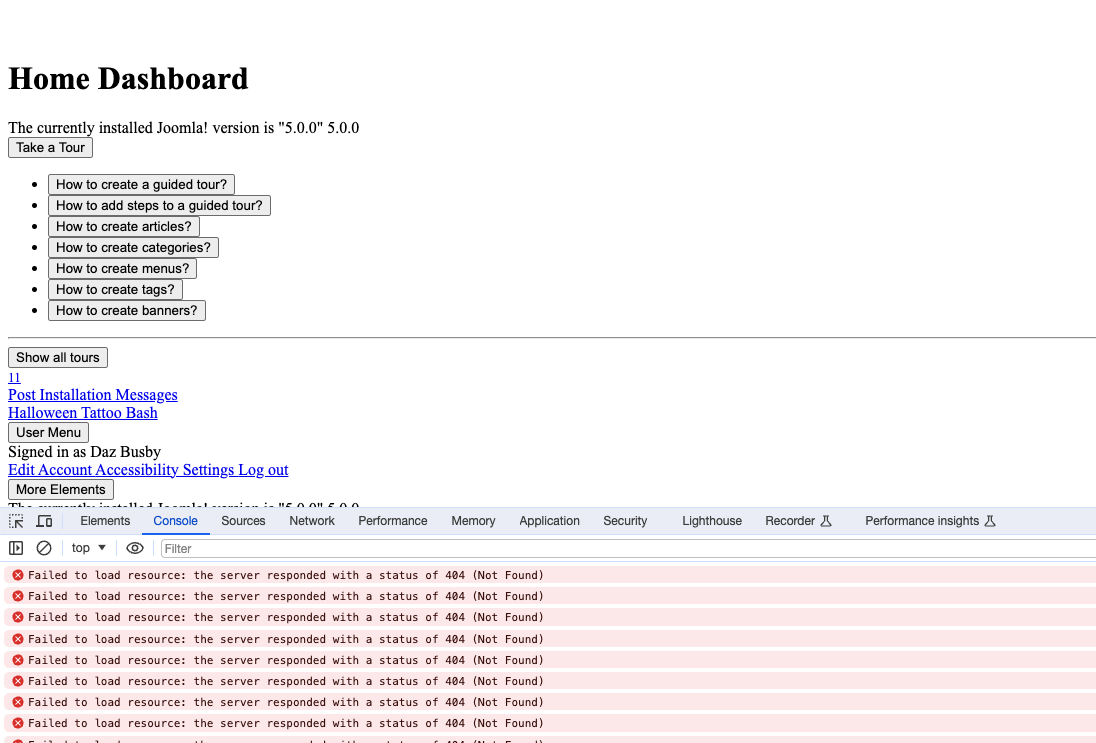Click the first error icon in console

pos(18,575)
